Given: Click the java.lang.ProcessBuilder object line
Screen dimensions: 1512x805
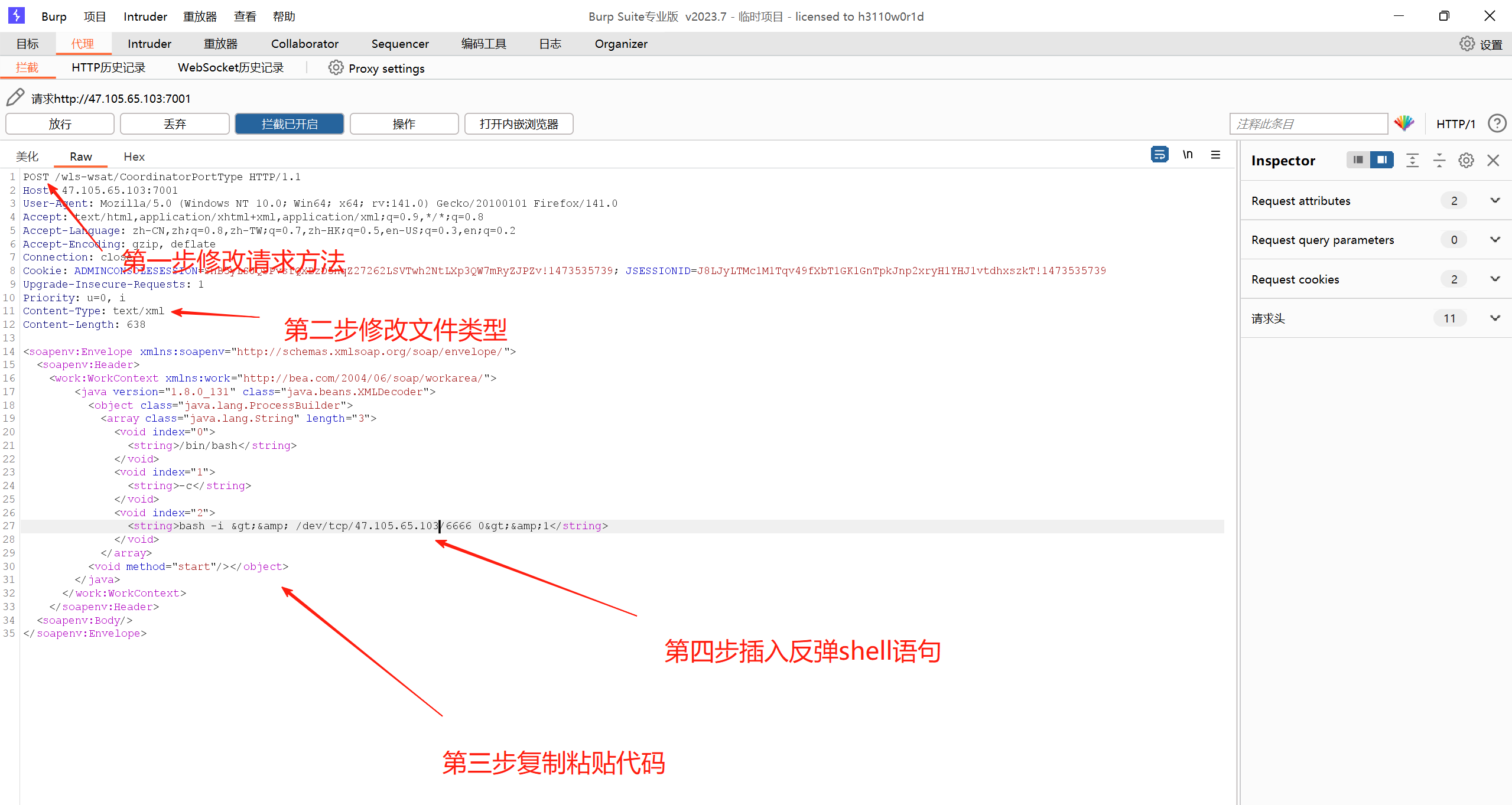Looking at the screenshot, I should click(x=220, y=405).
